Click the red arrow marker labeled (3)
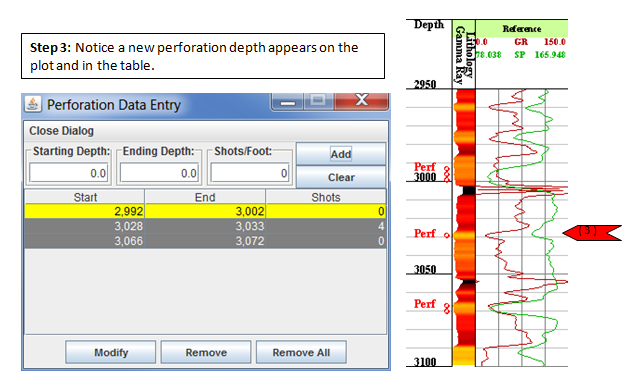Screen dimensions: 635x382 [x=592, y=232]
